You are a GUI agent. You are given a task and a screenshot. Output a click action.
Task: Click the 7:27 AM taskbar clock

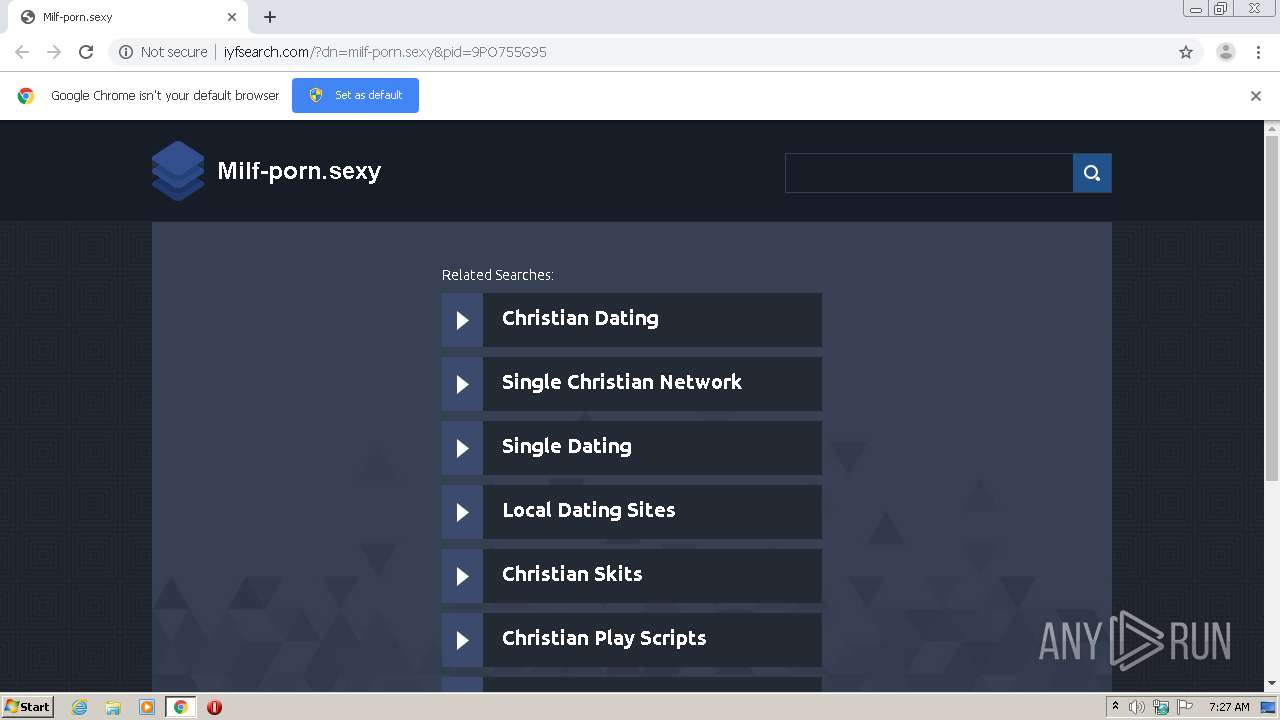(1229, 707)
